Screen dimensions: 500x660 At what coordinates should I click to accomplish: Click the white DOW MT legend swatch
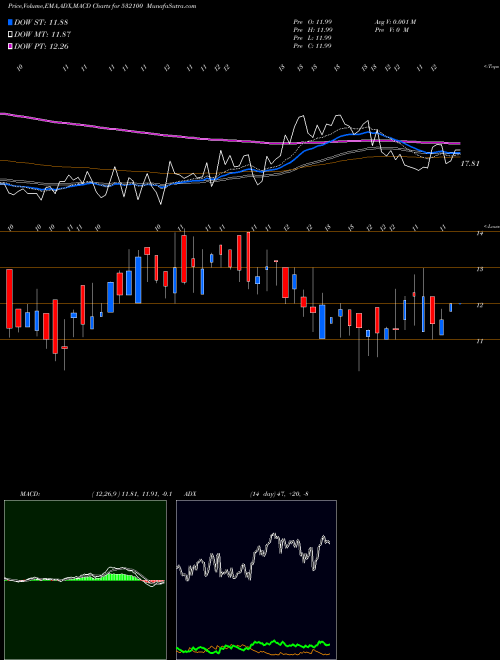tap(10, 35)
